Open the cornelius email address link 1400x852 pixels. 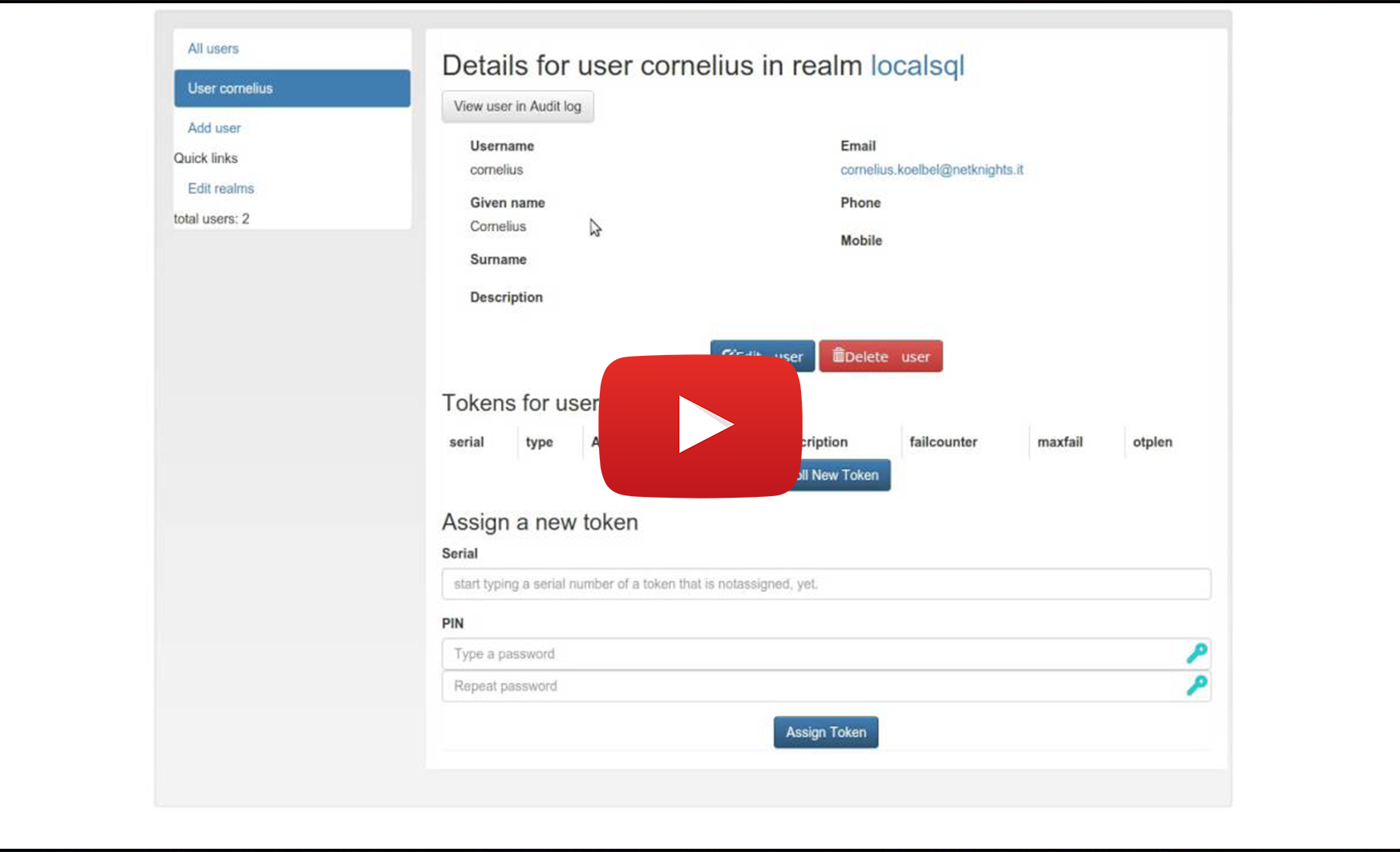(x=931, y=170)
